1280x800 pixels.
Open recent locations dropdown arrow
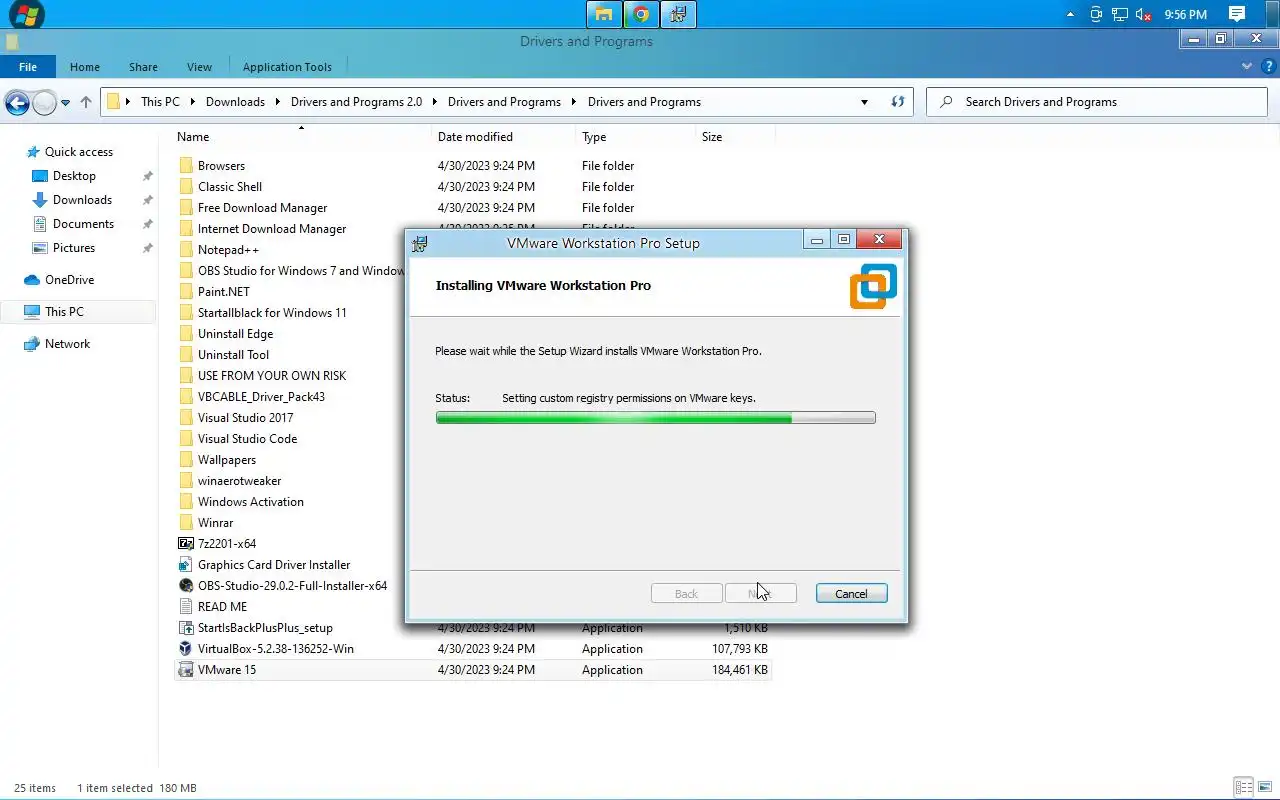[x=65, y=102]
